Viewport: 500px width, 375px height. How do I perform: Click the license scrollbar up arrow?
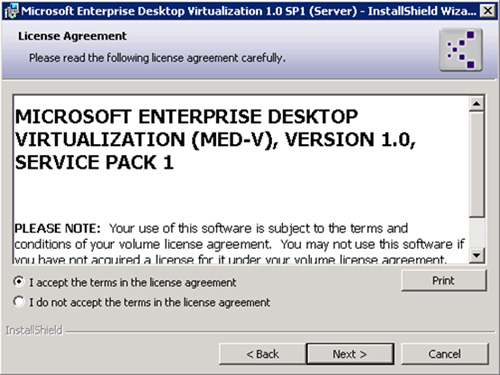pyautogui.click(x=477, y=104)
